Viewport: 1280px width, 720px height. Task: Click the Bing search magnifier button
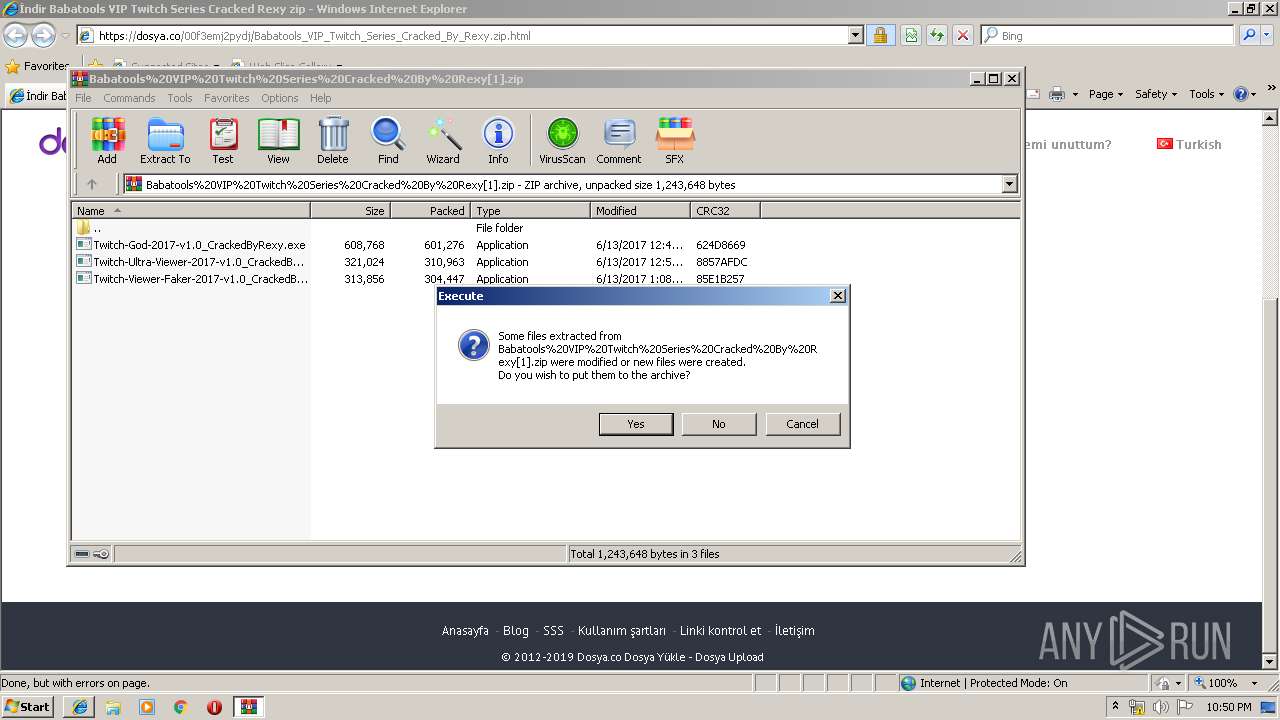[x=1249, y=35]
